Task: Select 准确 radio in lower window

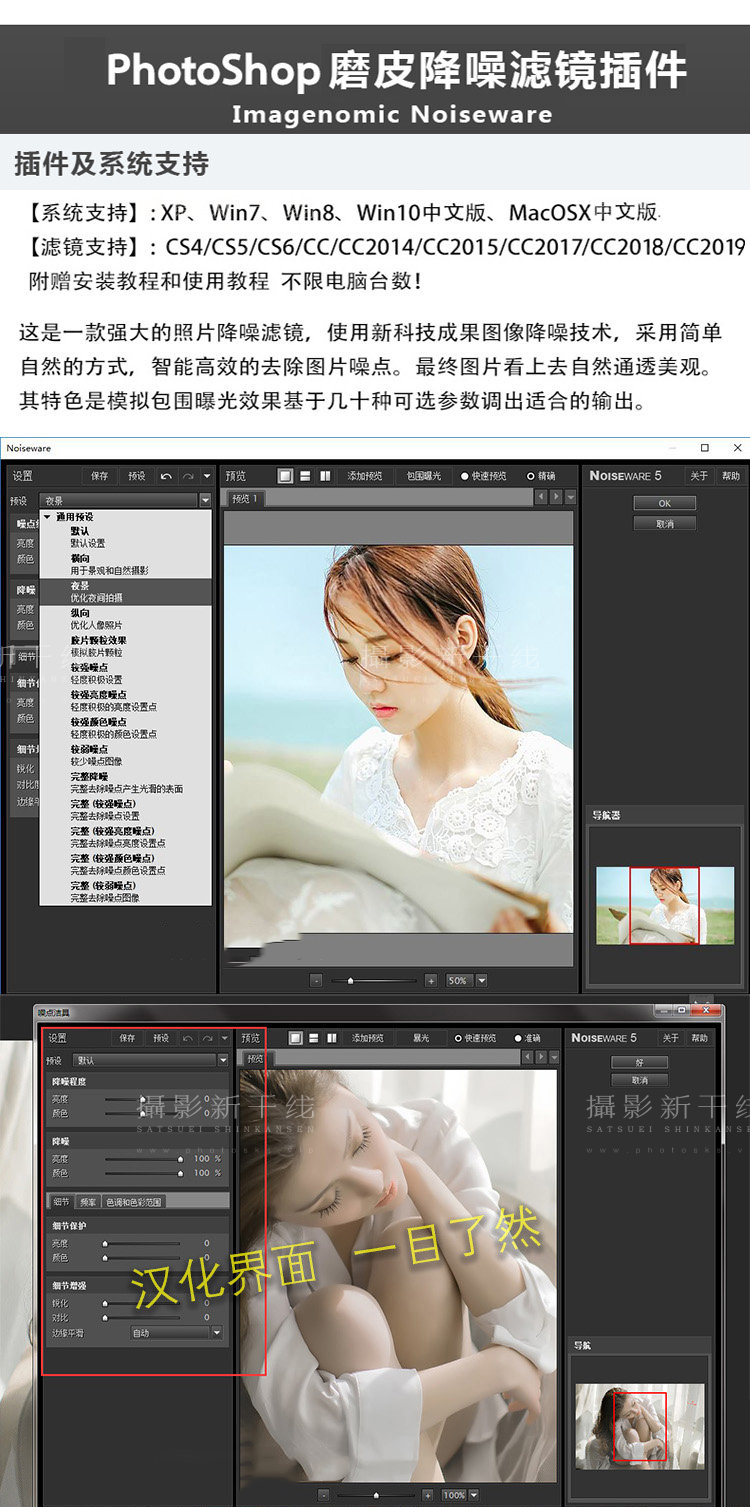Action: (x=528, y=1038)
